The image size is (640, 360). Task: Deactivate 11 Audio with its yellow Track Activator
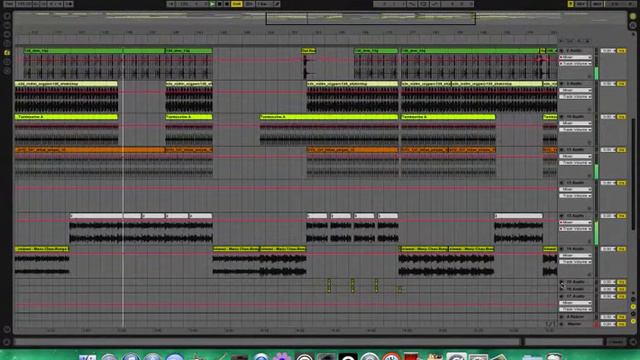(621, 150)
